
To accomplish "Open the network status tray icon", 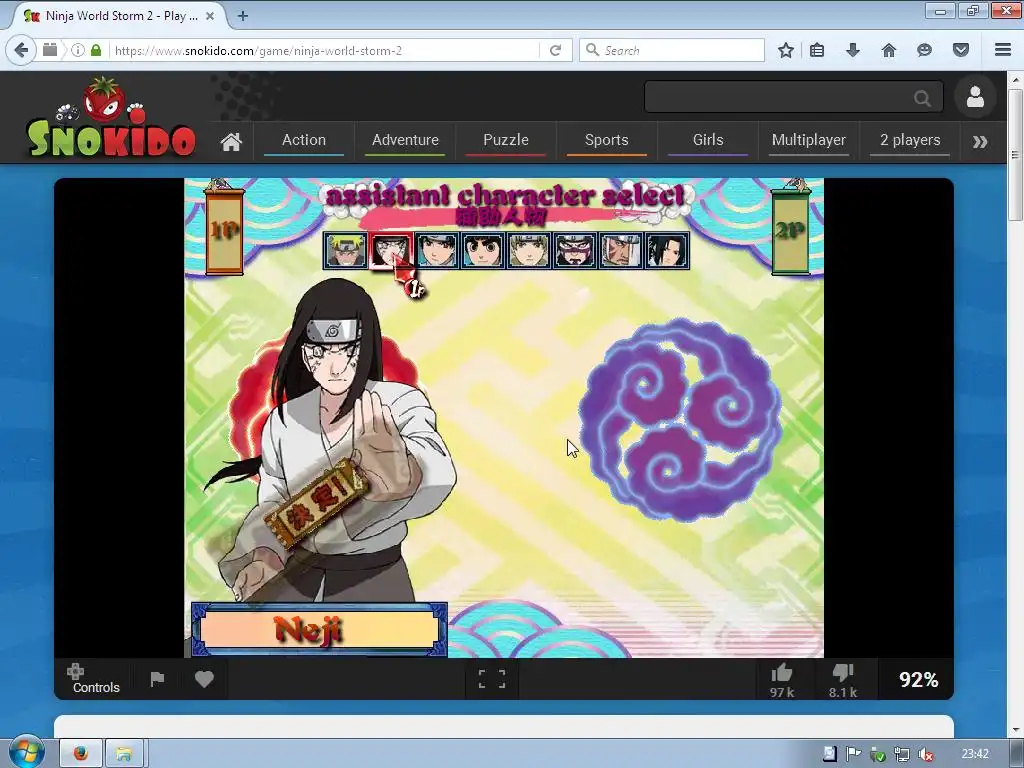I will tap(902, 755).
